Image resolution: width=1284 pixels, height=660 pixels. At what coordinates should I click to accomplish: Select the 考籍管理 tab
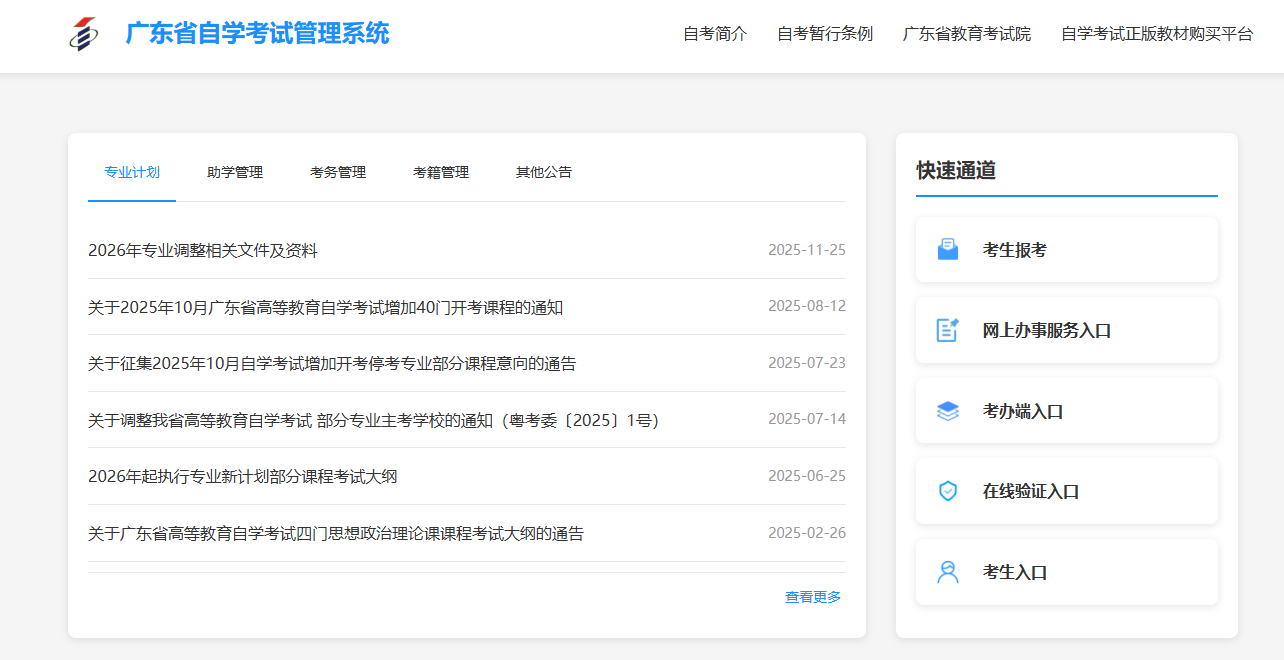[441, 172]
